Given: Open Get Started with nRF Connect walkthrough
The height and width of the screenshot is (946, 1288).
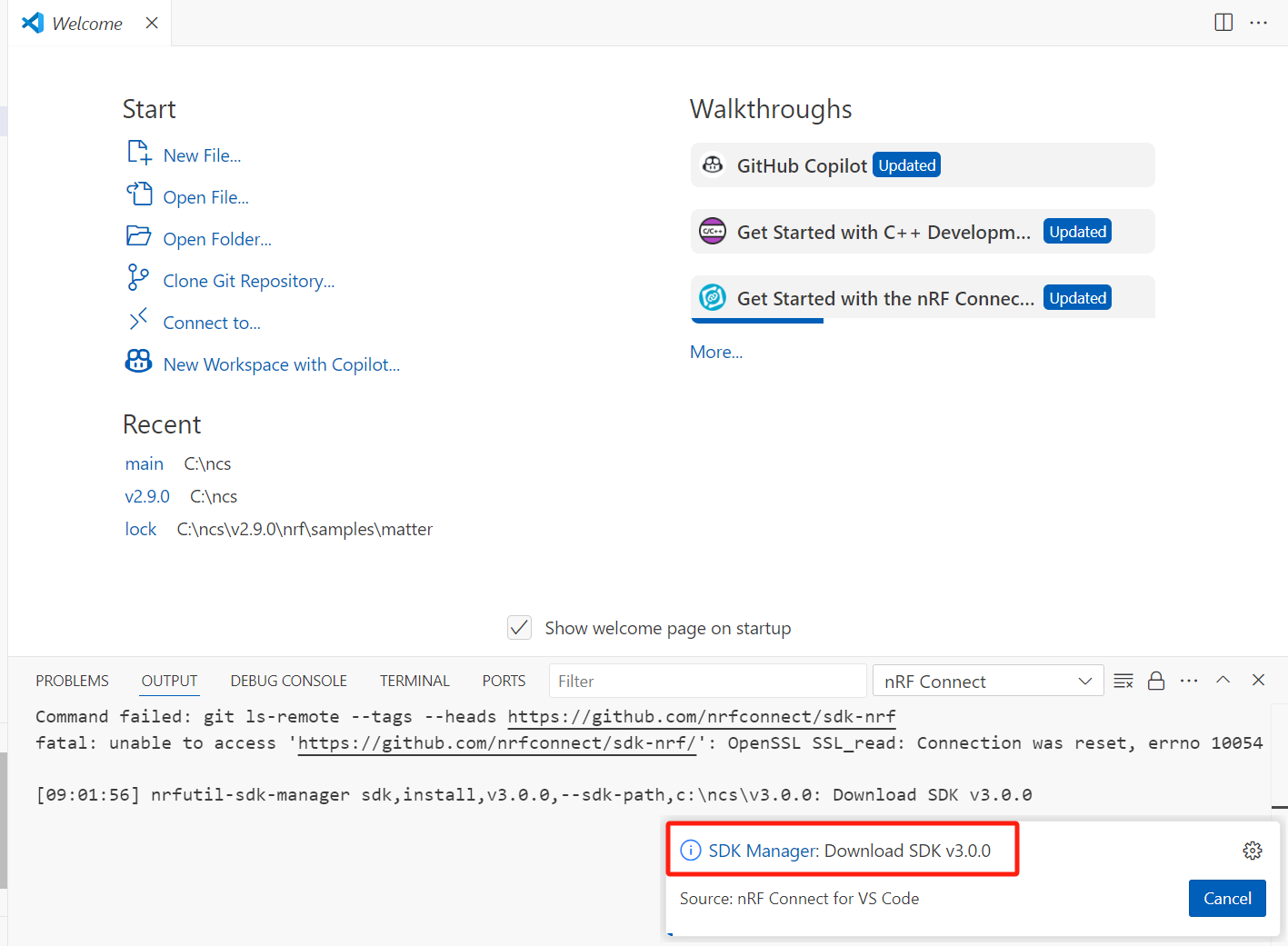Looking at the screenshot, I should [x=923, y=297].
